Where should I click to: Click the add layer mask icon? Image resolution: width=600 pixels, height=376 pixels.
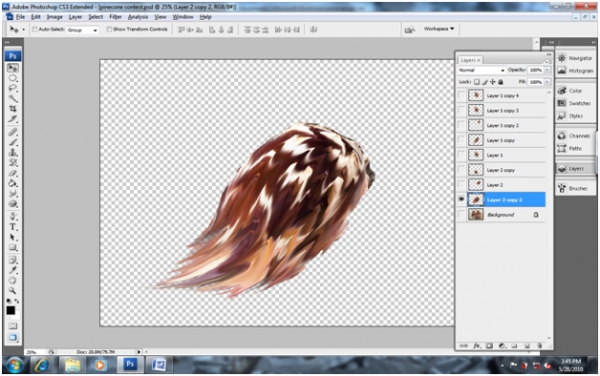489,346
